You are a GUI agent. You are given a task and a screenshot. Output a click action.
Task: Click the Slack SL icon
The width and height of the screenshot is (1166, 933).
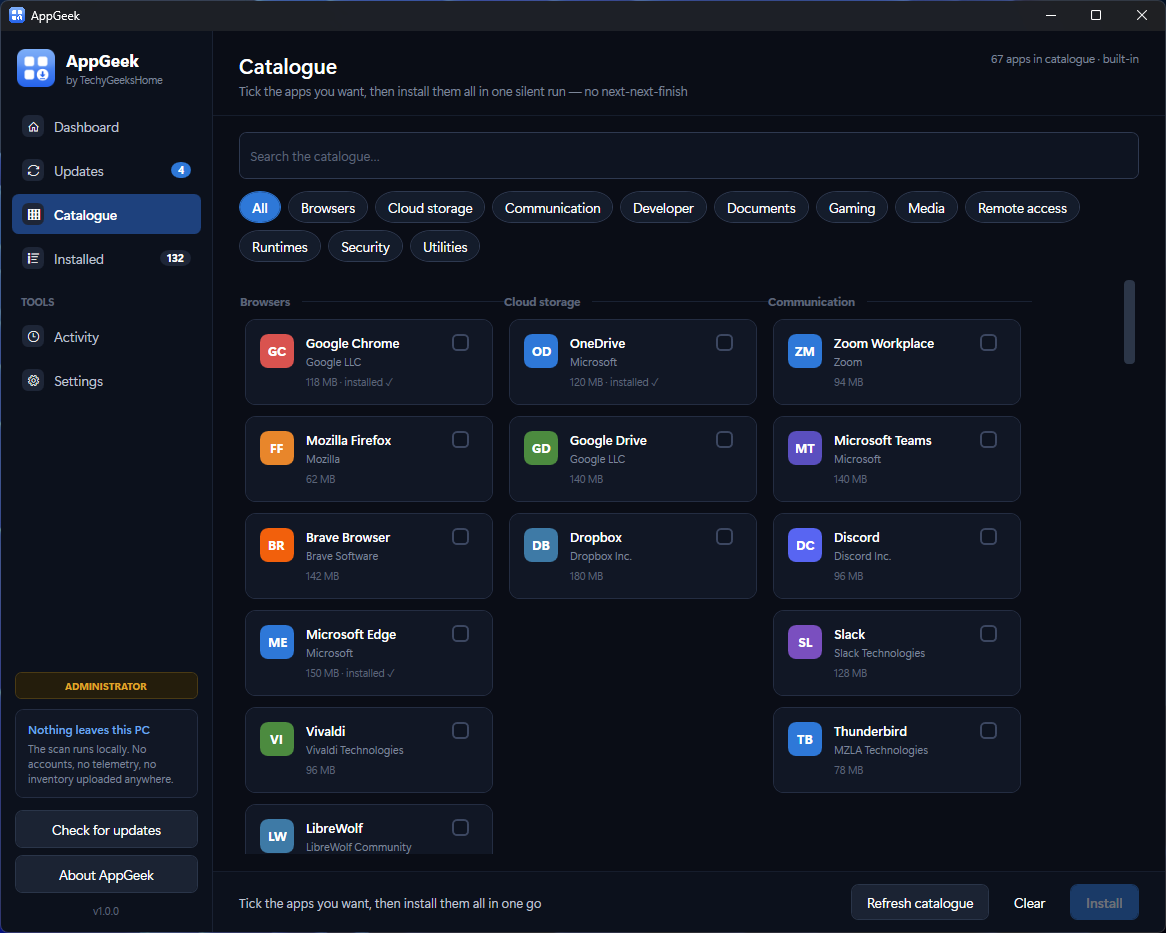tap(805, 642)
